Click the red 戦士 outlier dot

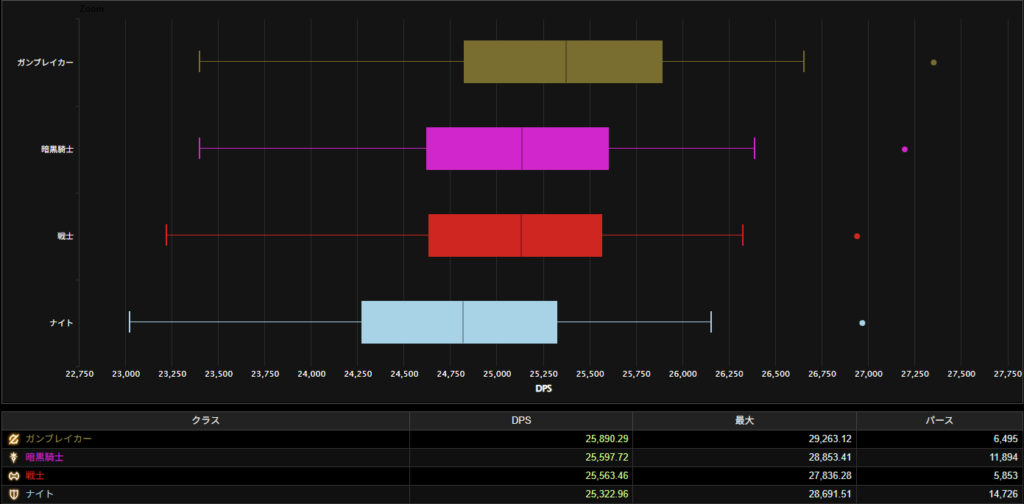(857, 236)
